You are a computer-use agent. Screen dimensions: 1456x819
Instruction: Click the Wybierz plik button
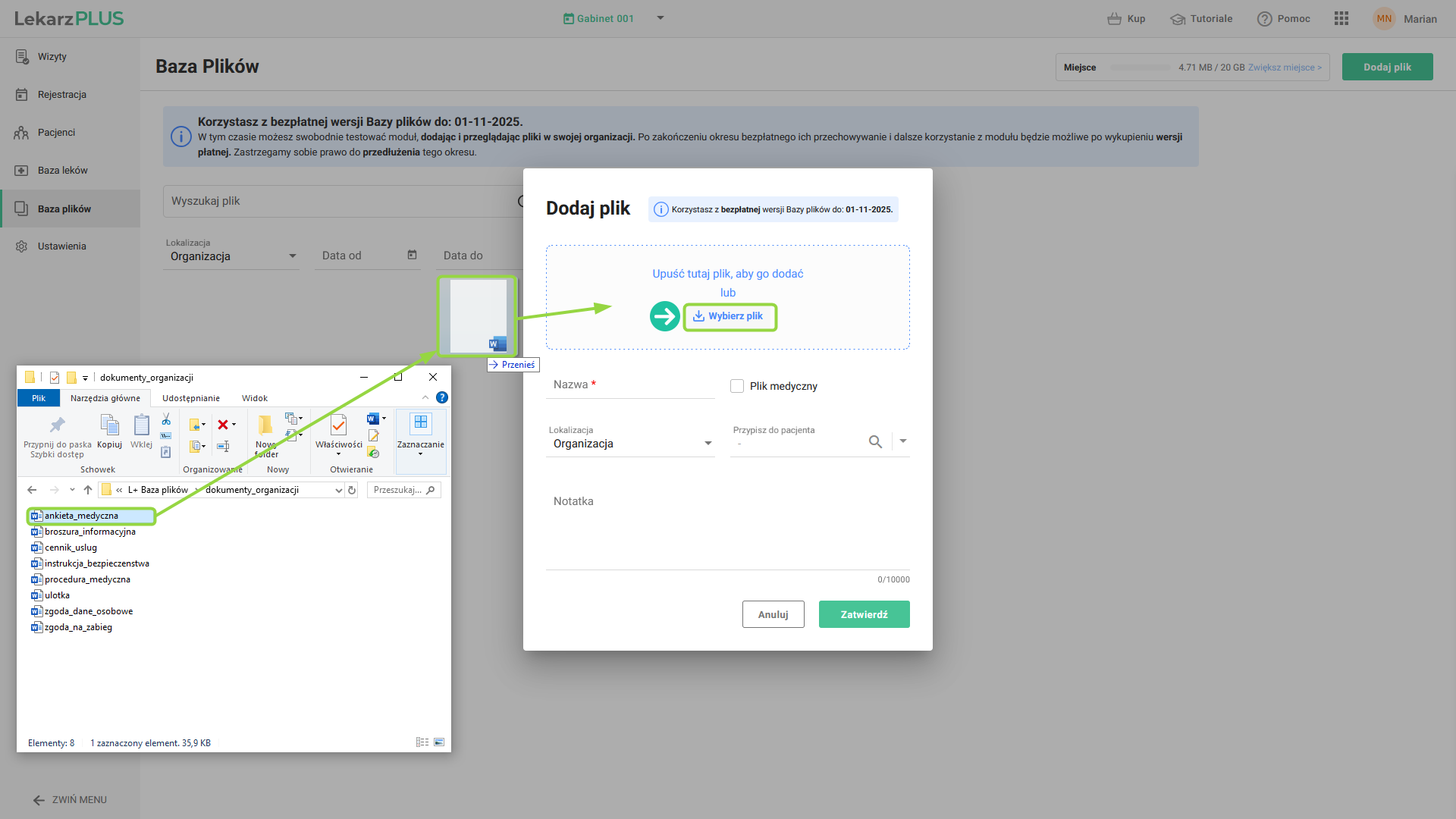729,316
